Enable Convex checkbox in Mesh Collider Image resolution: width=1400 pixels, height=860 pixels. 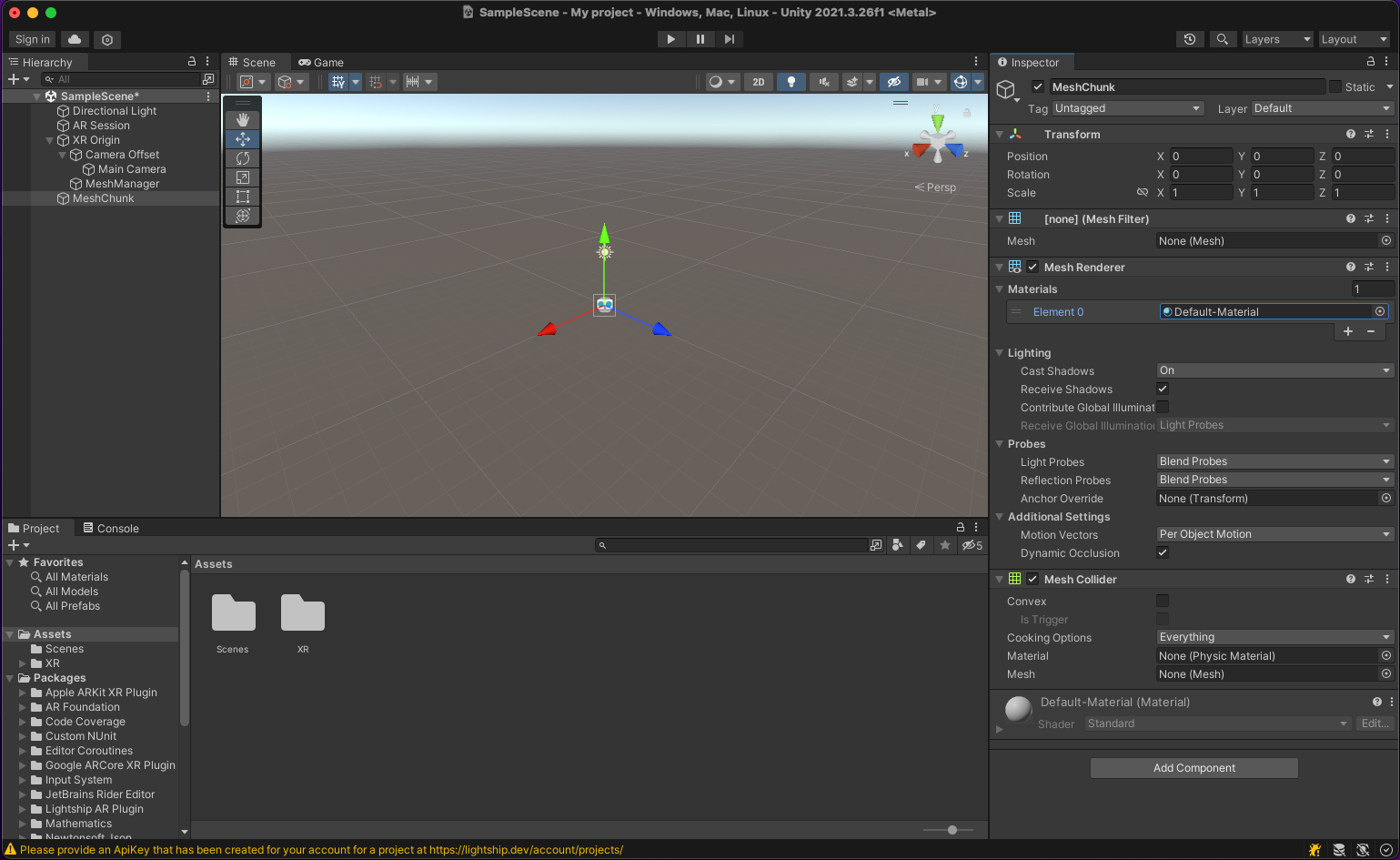[x=1163, y=601]
